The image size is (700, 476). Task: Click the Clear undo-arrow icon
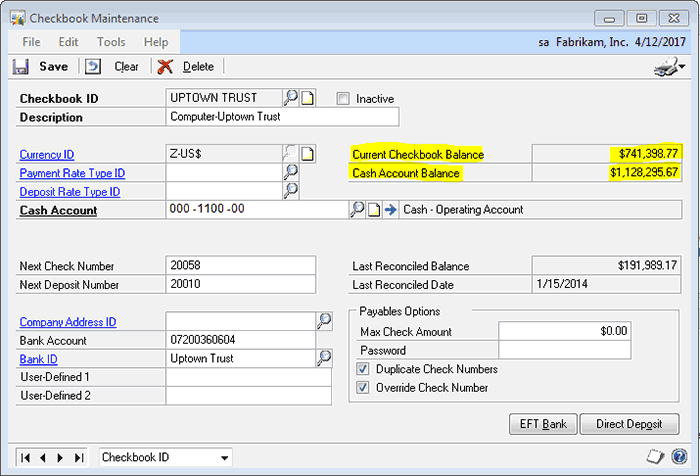click(x=93, y=67)
